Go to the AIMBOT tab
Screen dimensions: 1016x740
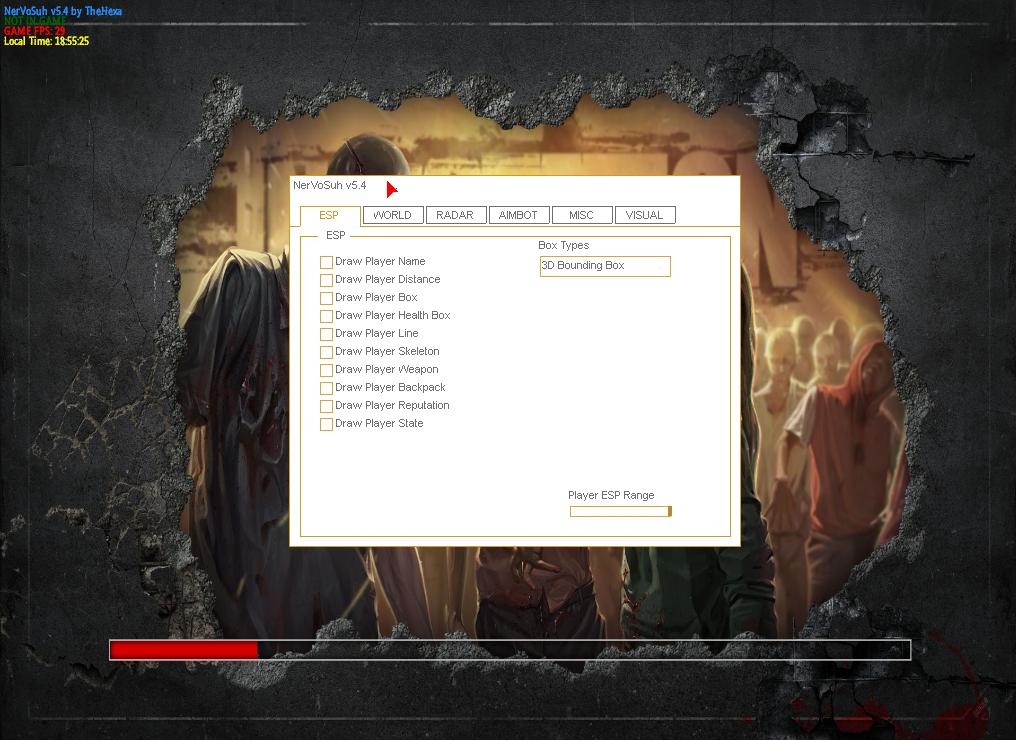[x=519, y=215]
